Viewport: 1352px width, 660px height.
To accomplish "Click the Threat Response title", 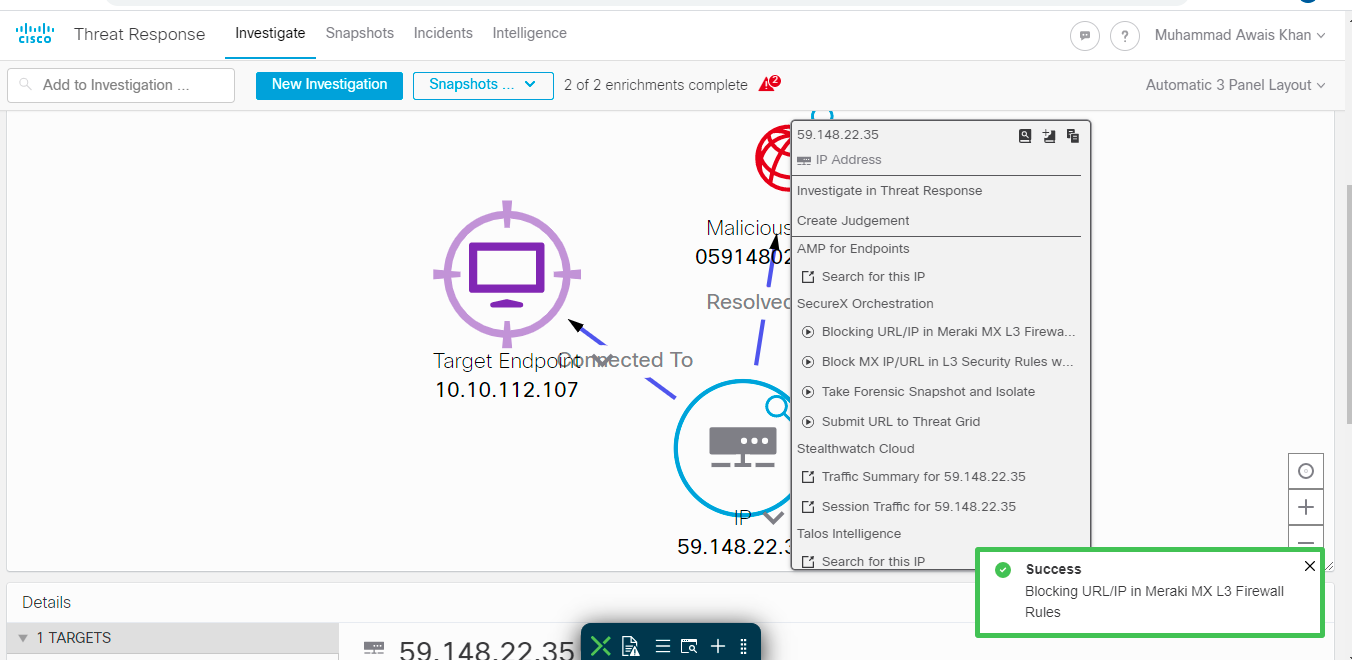I will [x=139, y=34].
